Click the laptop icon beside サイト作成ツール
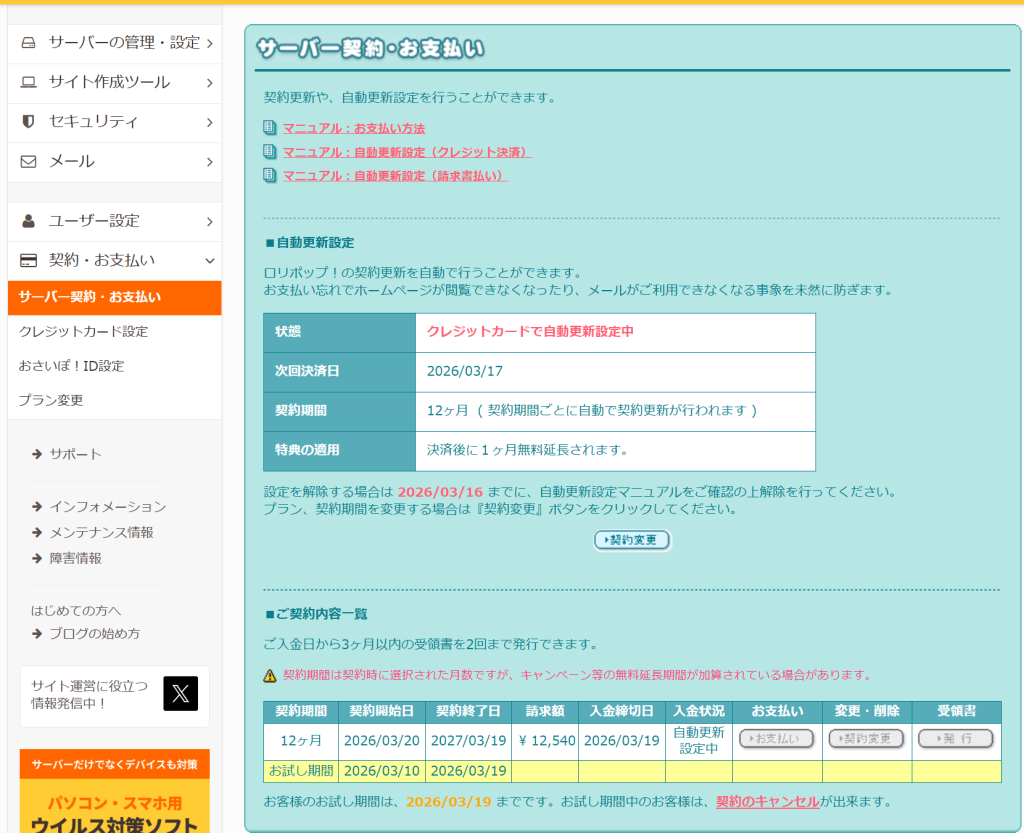Image resolution: width=1024 pixels, height=833 pixels. pos(29,82)
